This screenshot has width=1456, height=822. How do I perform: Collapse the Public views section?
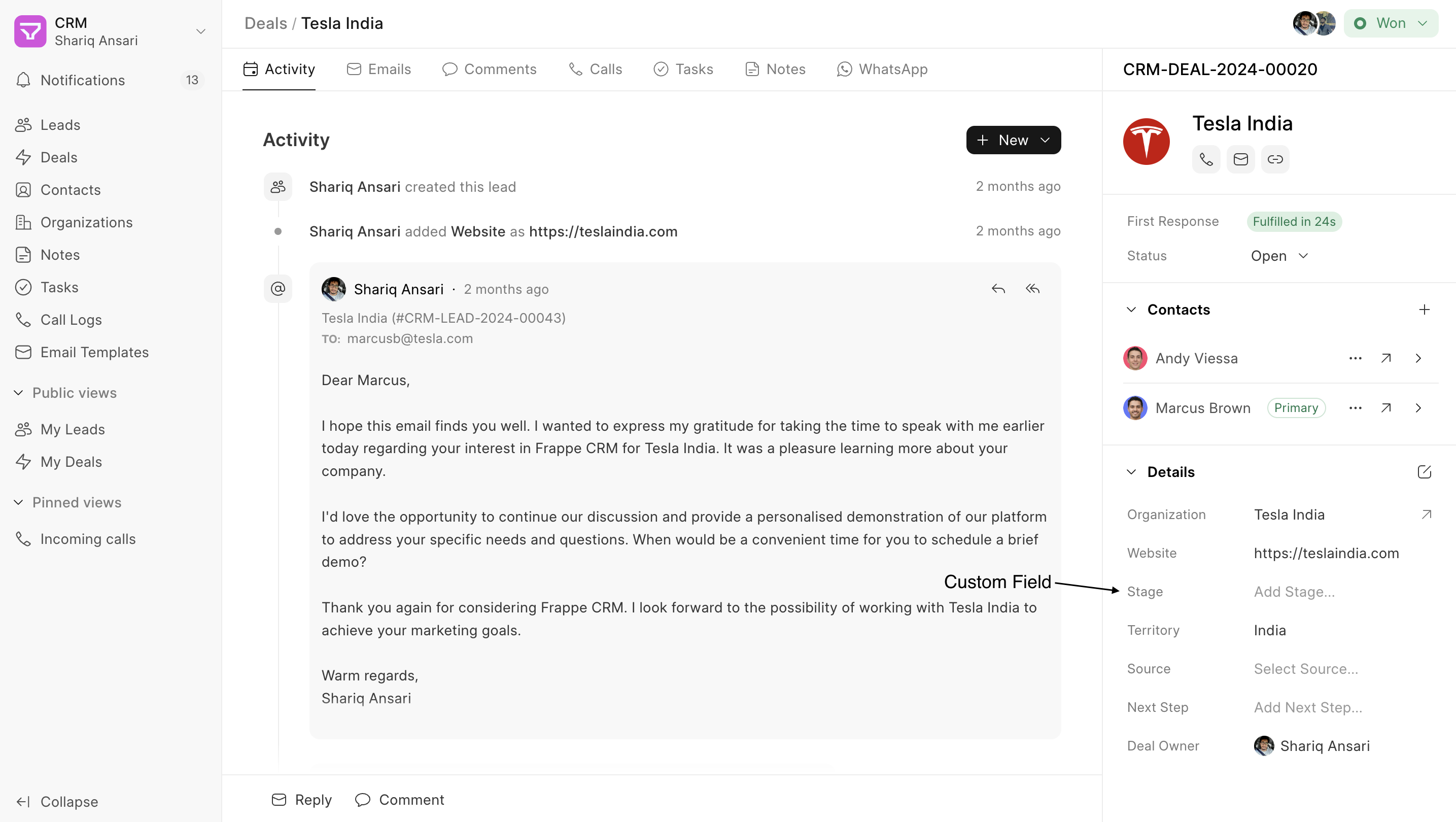[18, 392]
